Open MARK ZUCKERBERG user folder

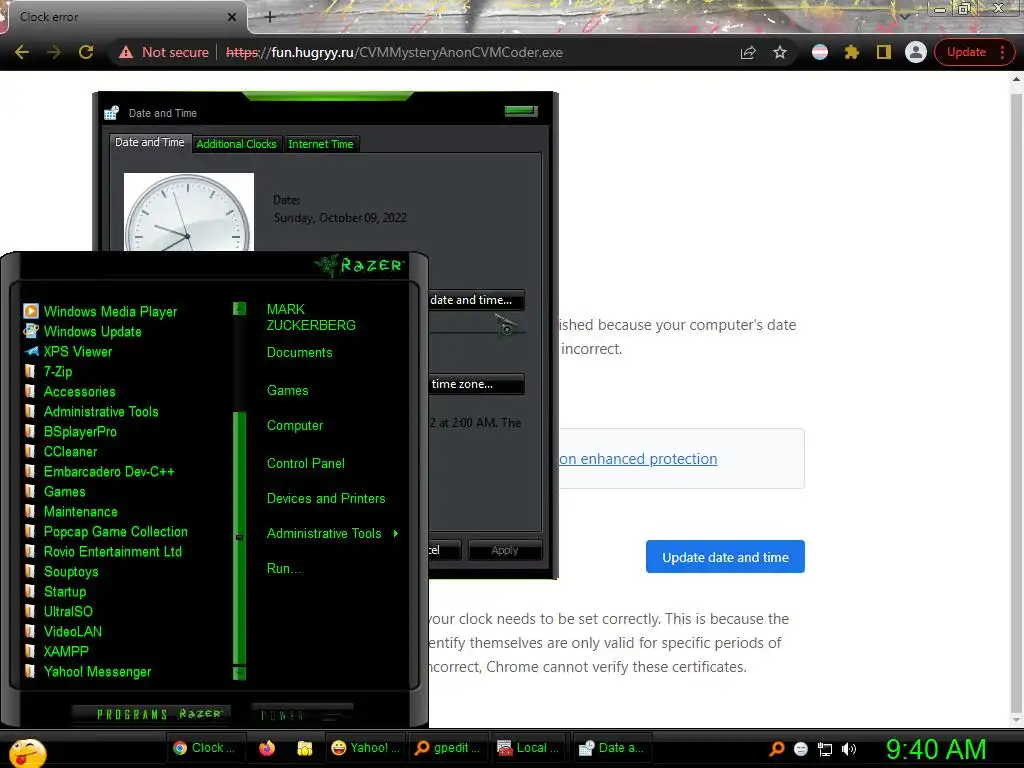tap(311, 317)
